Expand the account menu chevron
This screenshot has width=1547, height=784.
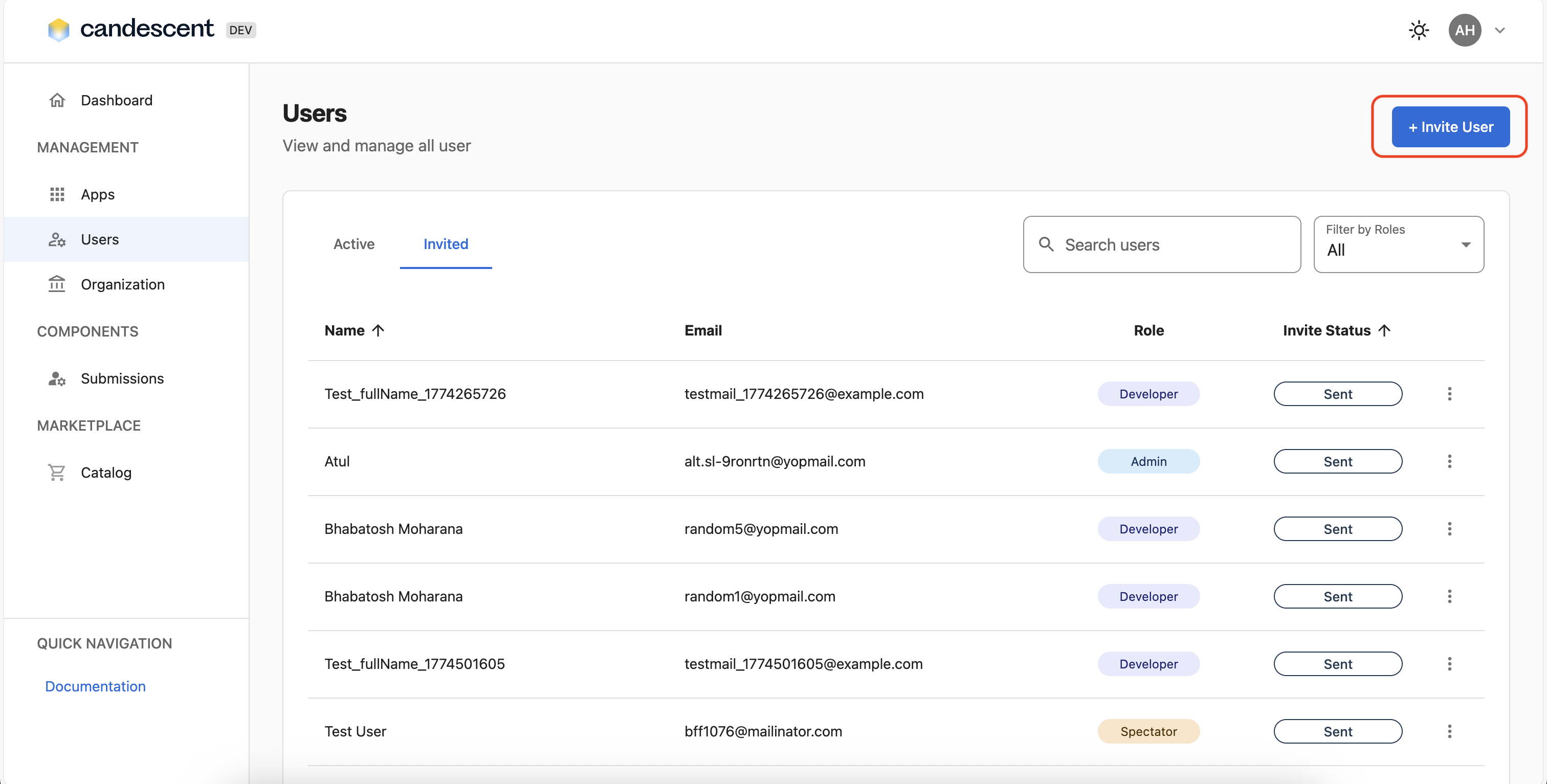[1499, 31]
